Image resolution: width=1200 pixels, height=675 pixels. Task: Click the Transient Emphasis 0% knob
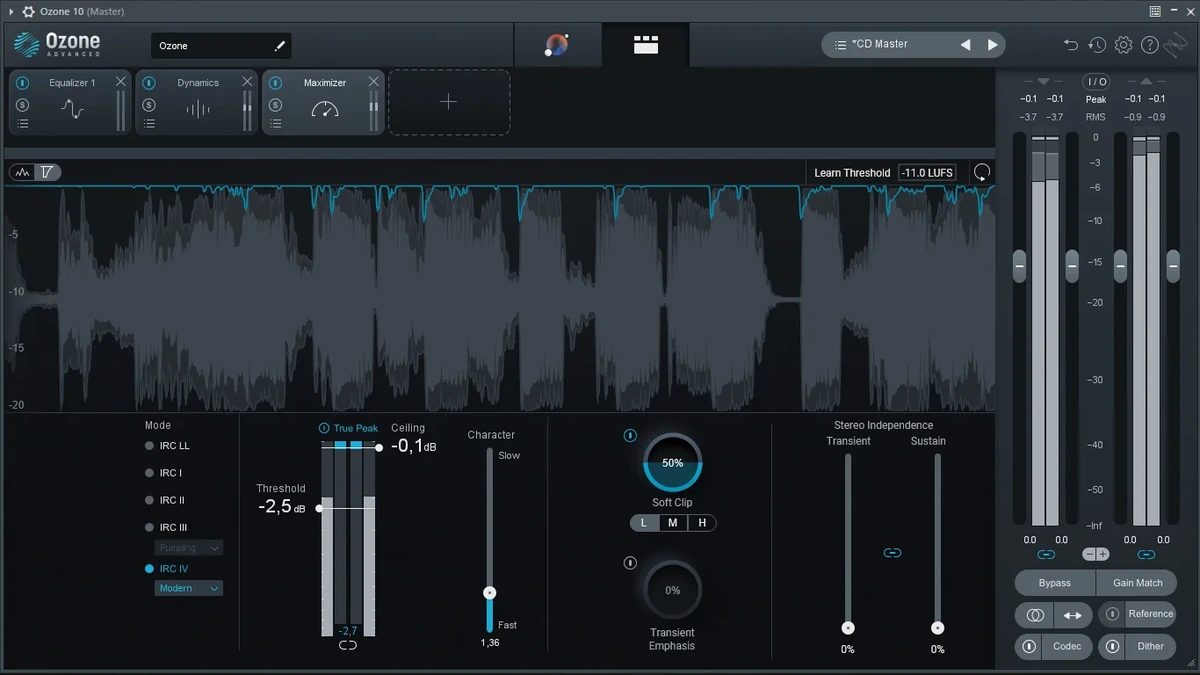(672, 590)
